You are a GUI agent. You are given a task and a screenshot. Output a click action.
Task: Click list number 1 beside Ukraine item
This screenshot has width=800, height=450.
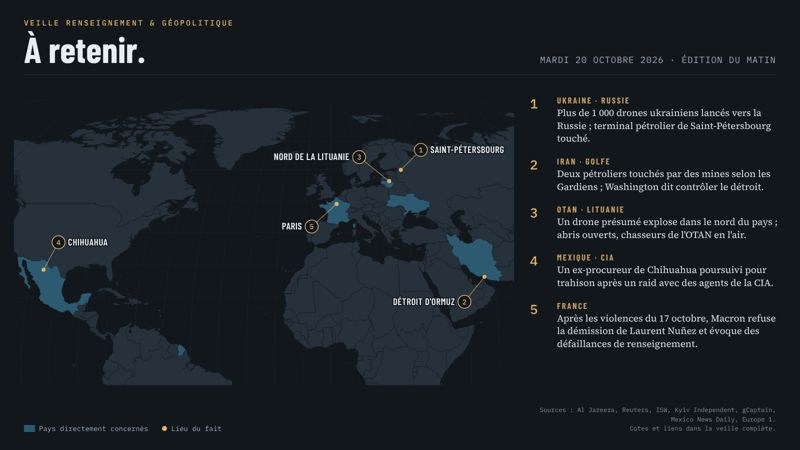534,105
